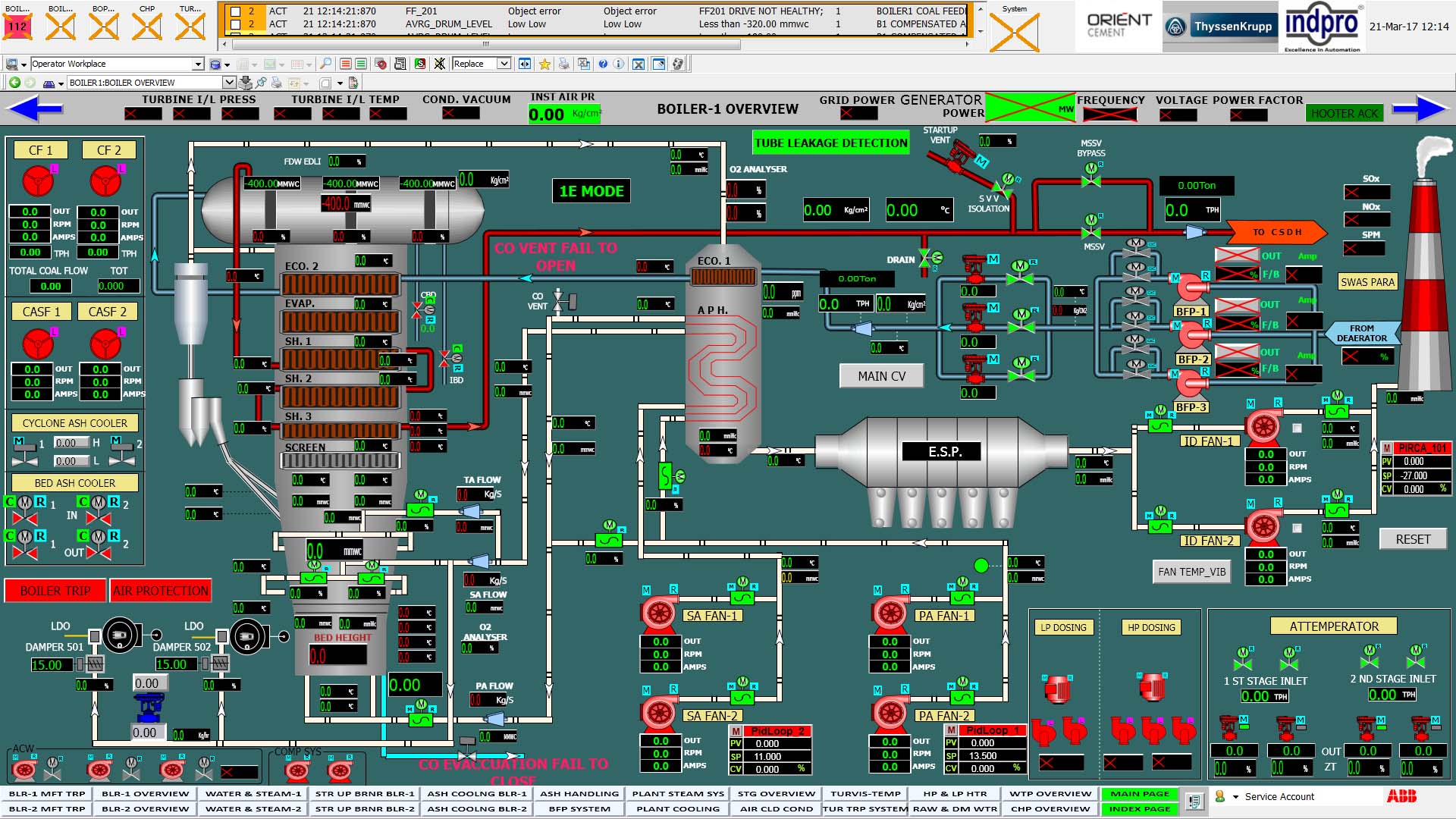
Task: Toggle manual mode M on PidLoop_1
Action: pos(951,730)
